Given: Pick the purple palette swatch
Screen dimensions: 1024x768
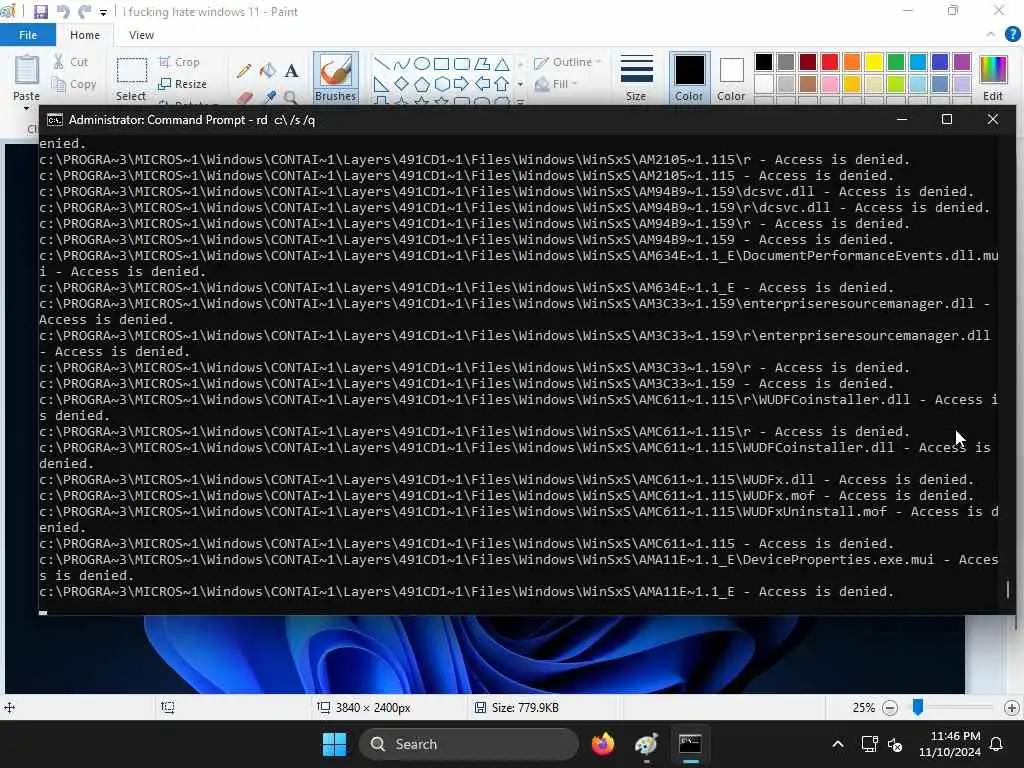Looking at the screenshot, I should tap(961, 62).
